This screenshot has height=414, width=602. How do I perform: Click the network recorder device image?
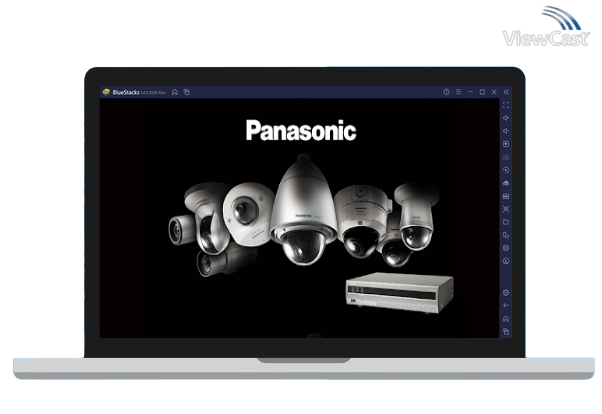[399, 292]
